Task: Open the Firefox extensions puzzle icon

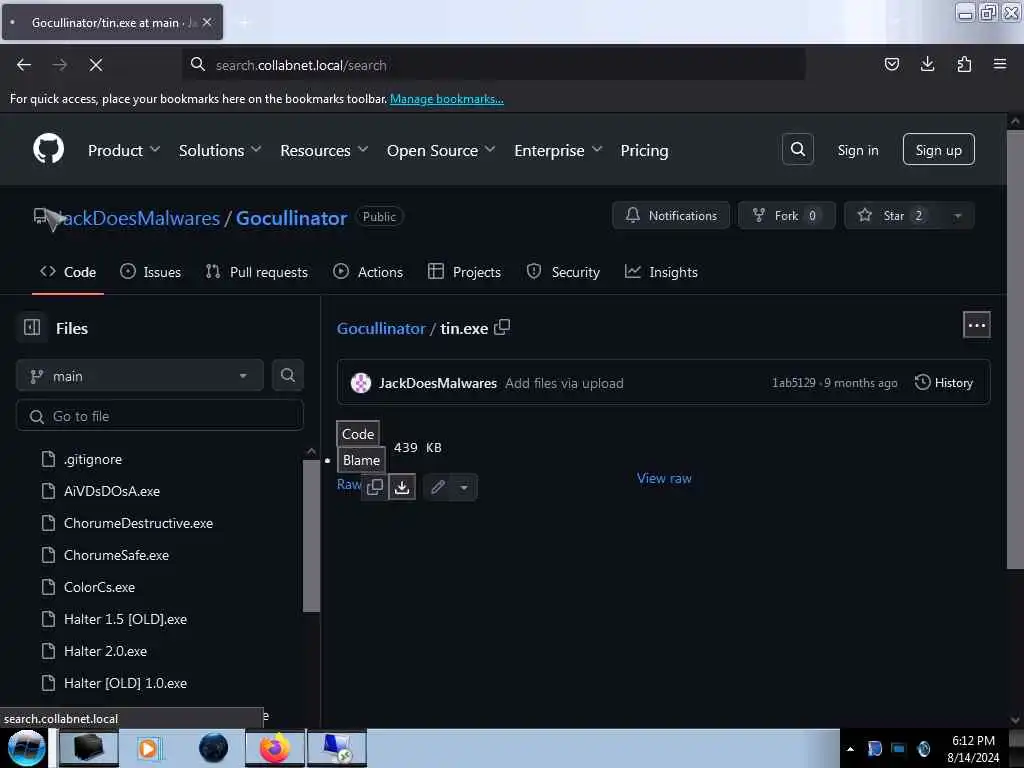Action: [964, 64]
